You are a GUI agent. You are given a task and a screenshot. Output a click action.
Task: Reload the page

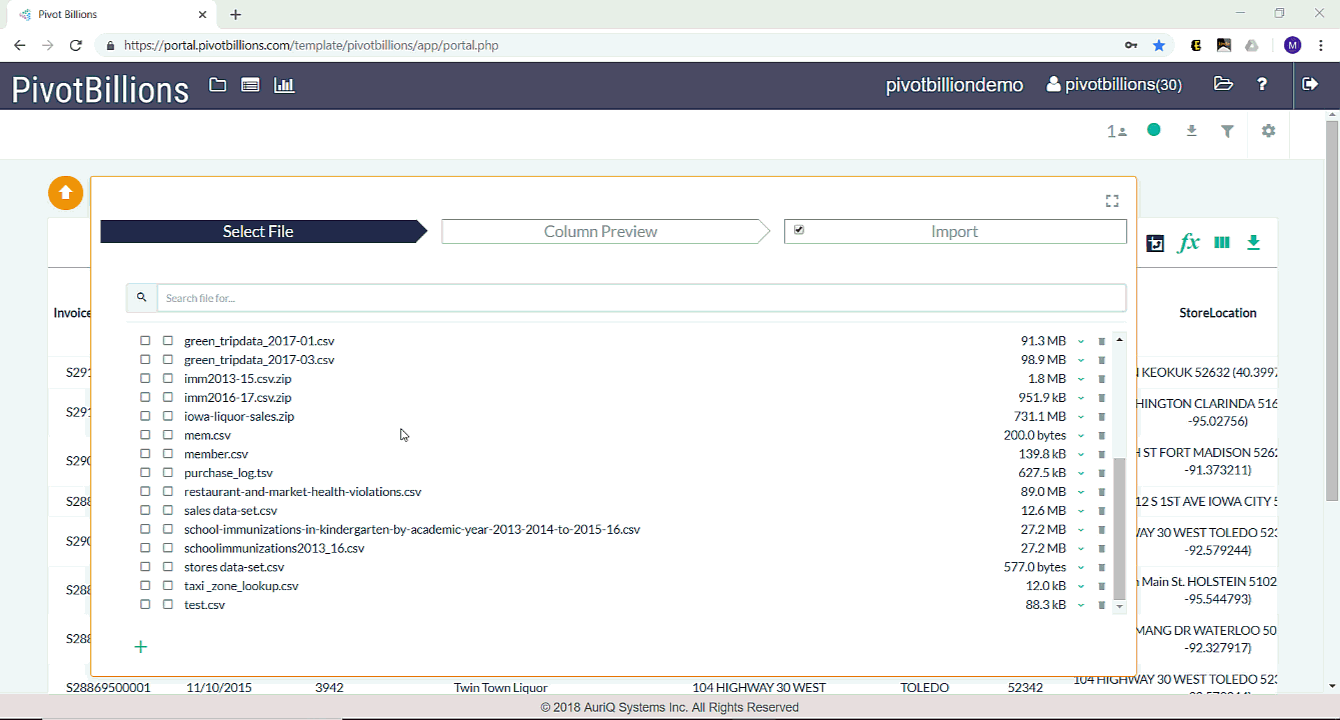76,45
